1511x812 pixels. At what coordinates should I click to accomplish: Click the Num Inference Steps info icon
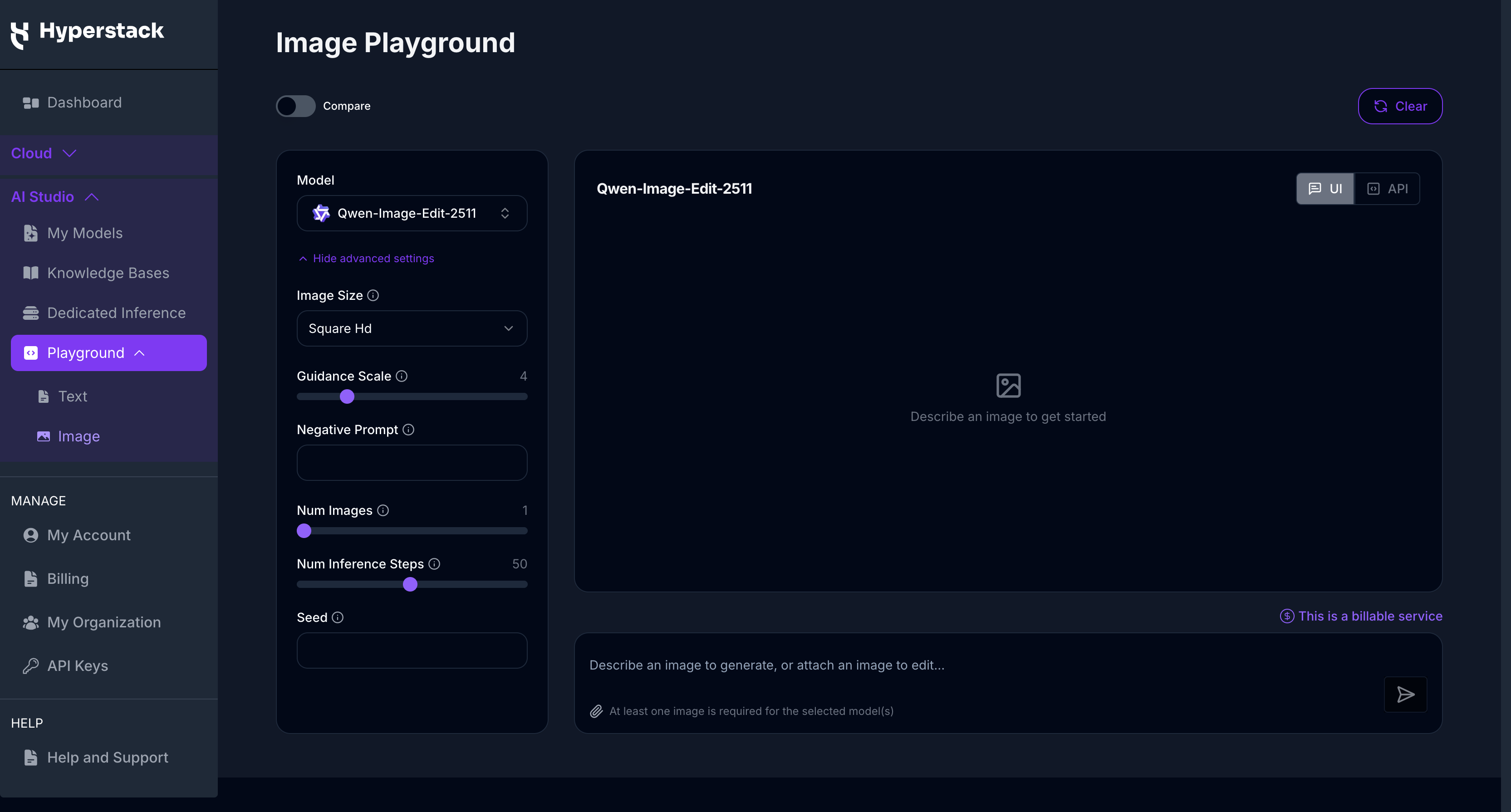(x=435, y=564)
